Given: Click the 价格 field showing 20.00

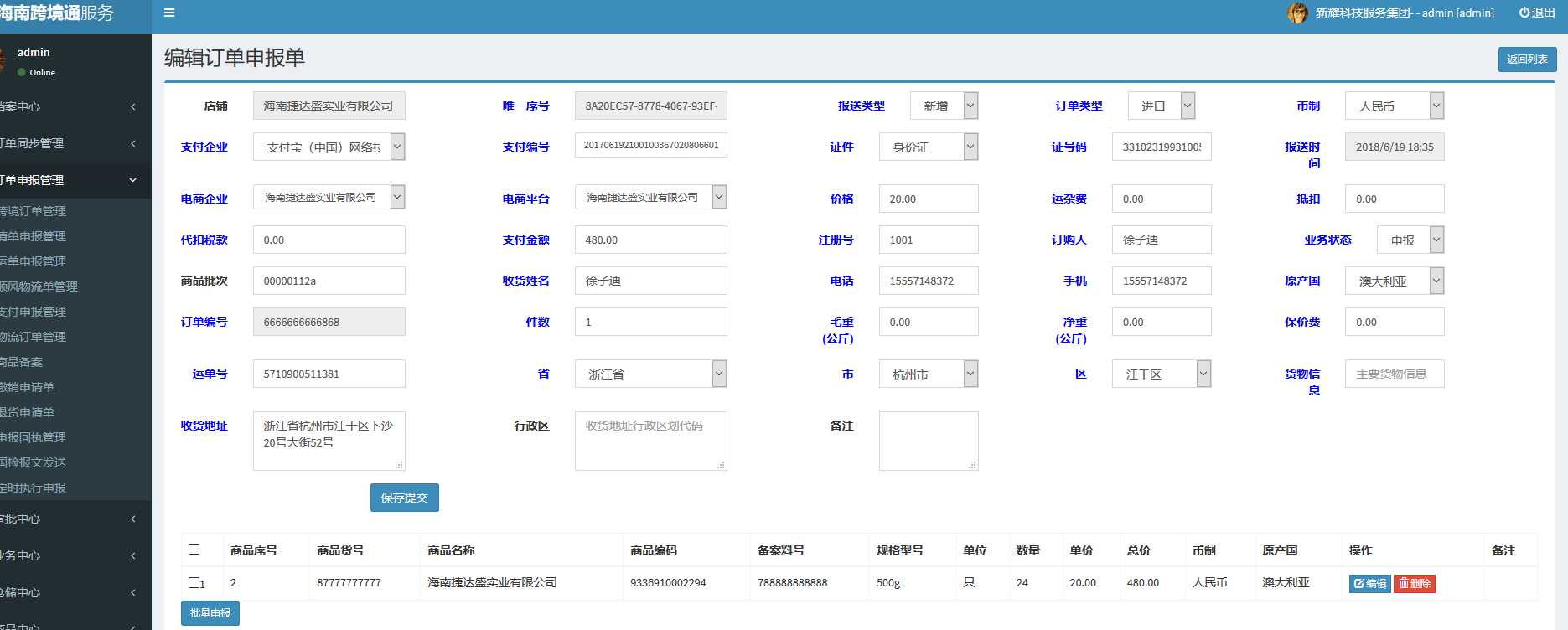Looking at the screenshot, I should click(x=929, y=199).
